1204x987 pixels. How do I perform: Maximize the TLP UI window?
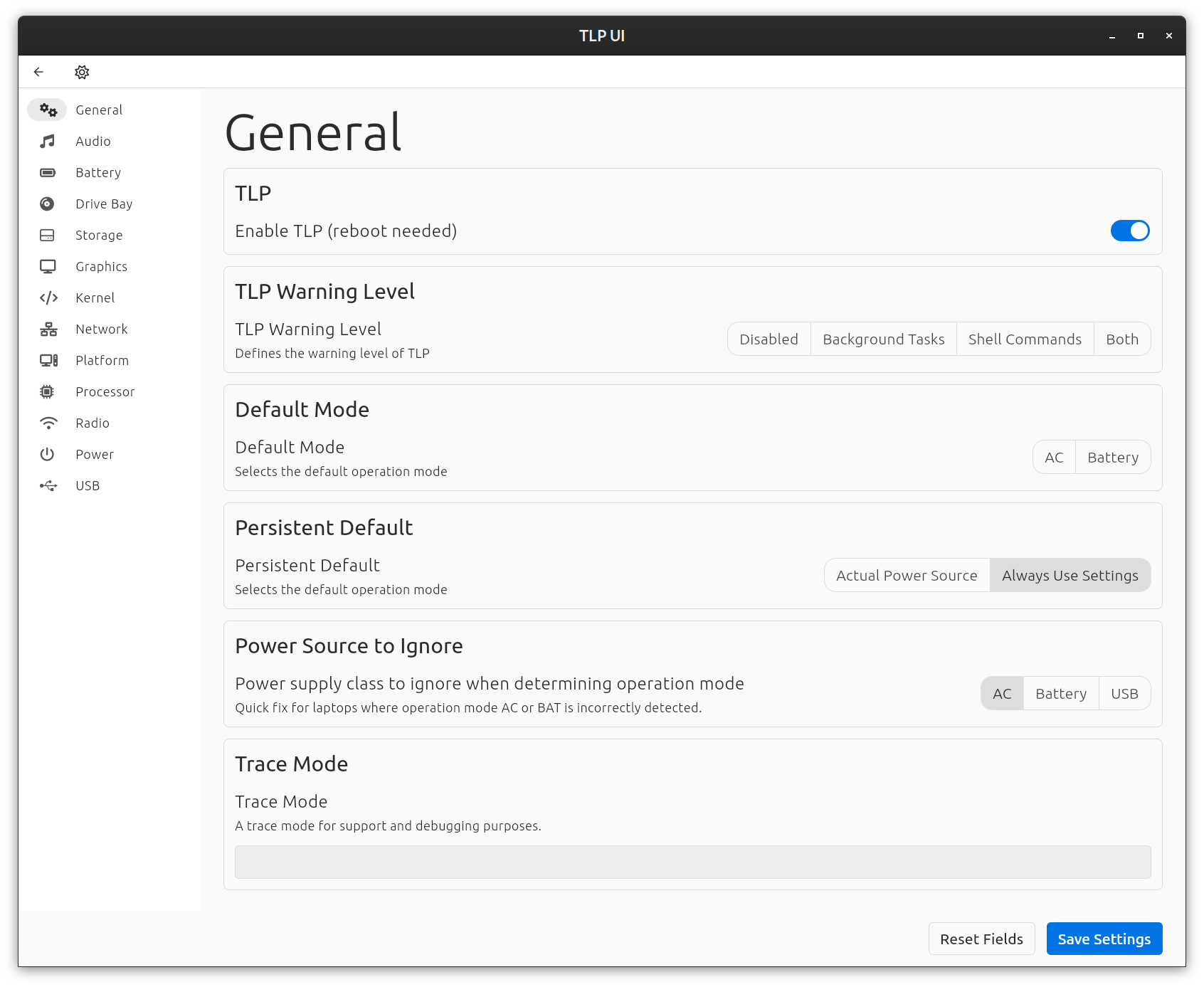tap(1141, 36)
